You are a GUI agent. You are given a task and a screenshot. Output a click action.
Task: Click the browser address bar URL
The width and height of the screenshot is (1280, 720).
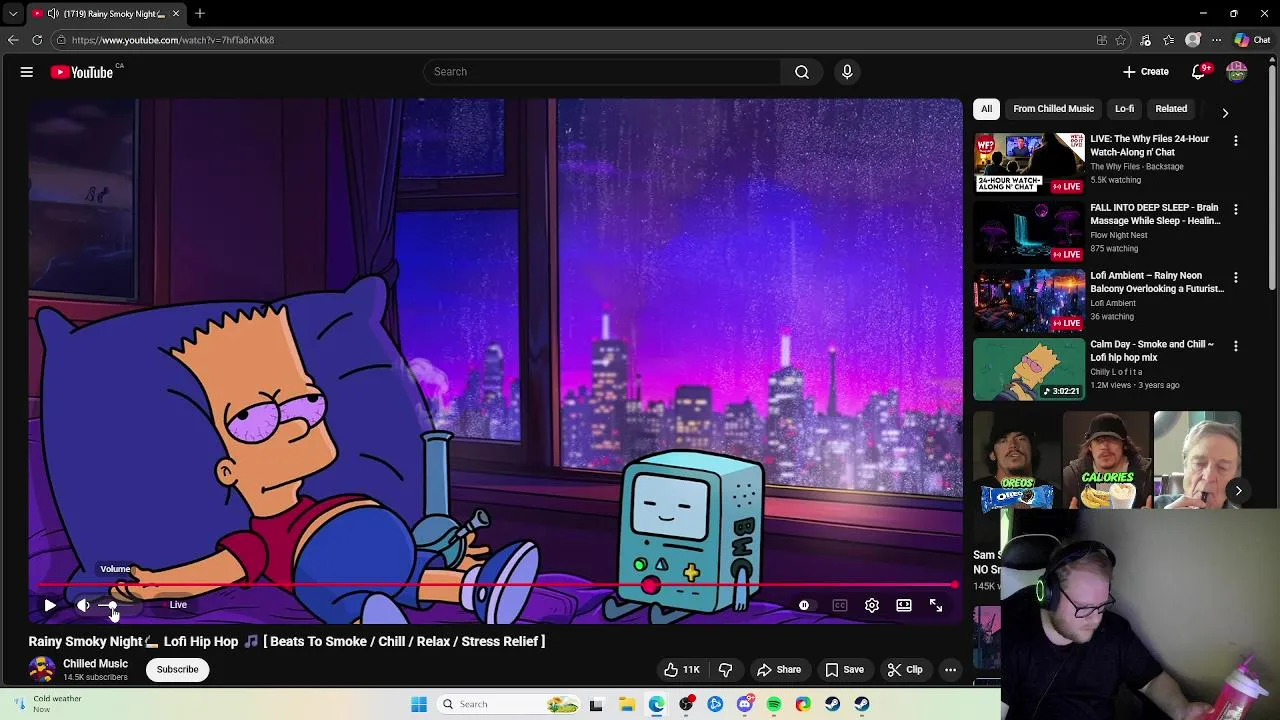[173, 40]
